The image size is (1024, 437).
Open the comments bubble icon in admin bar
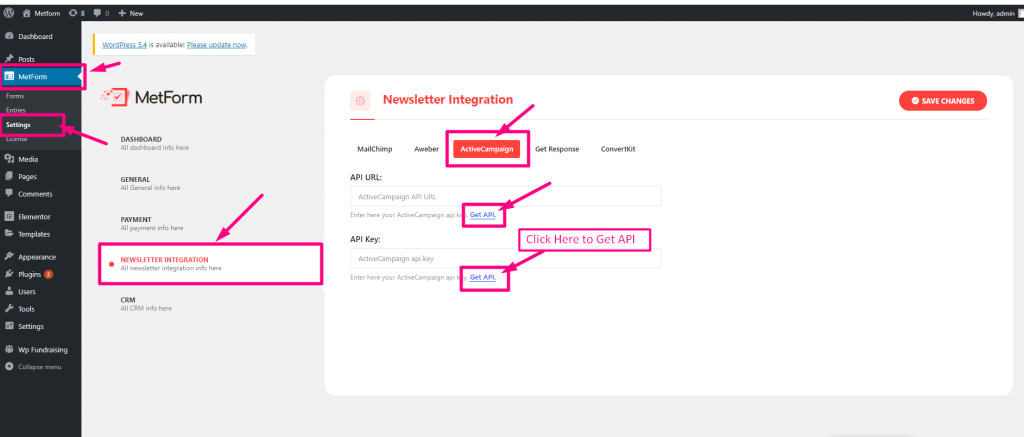click(x=97, y=13)
